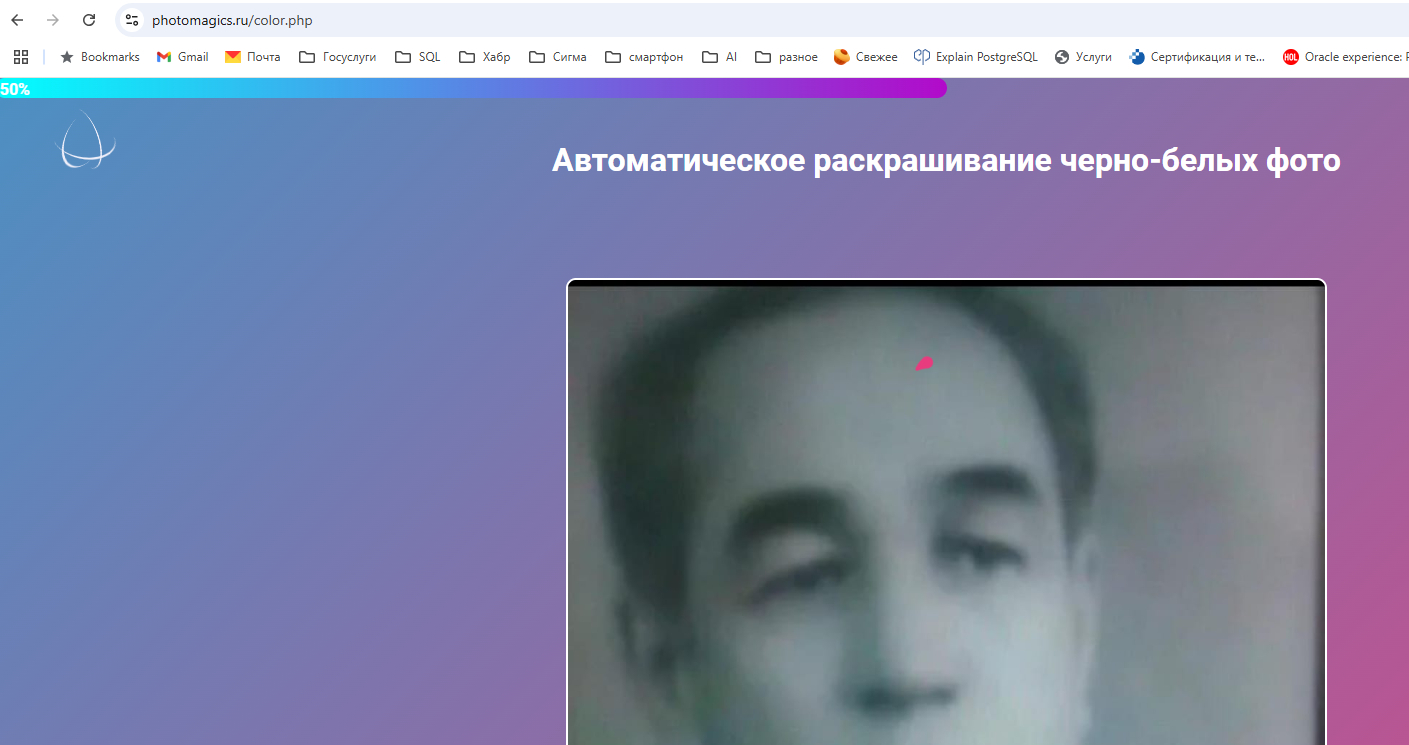Expand the разное bookmark folder
Viewport: 1409px width, 745px height.
pos(787,57)
